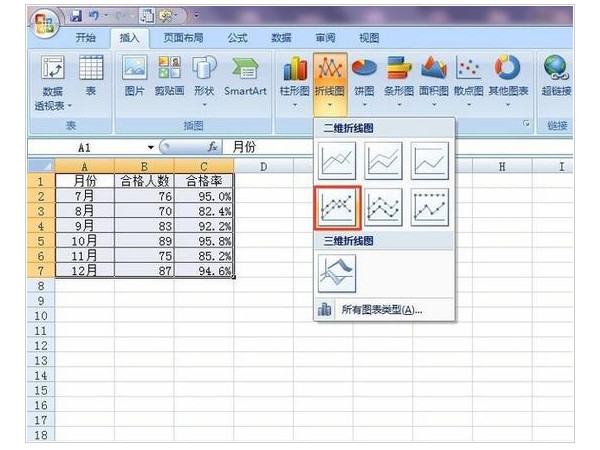
Task: Insert a hyperlink with 超链接
Action: tap(556, 76)
